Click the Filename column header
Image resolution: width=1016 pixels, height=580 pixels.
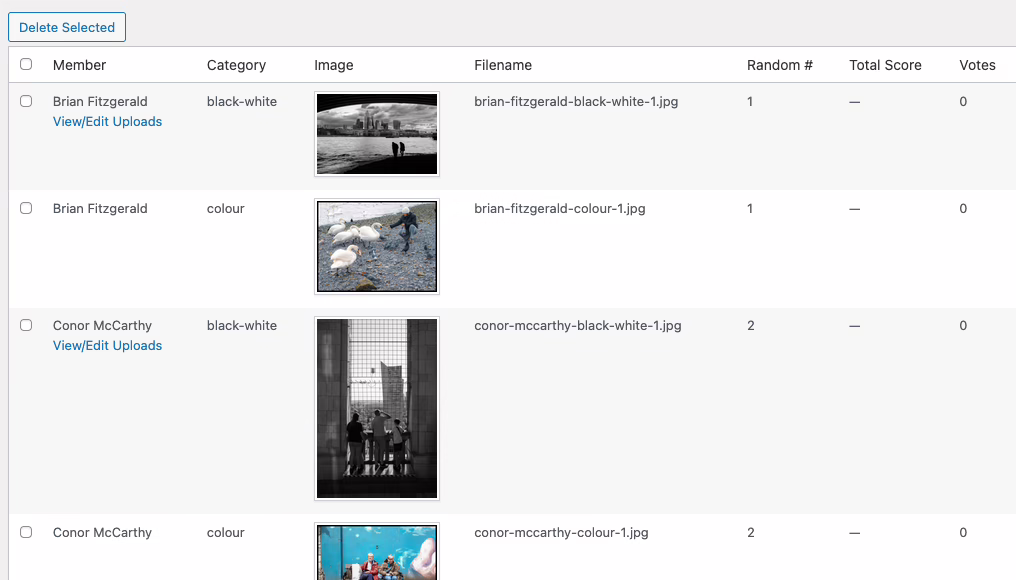pos(503,65)
